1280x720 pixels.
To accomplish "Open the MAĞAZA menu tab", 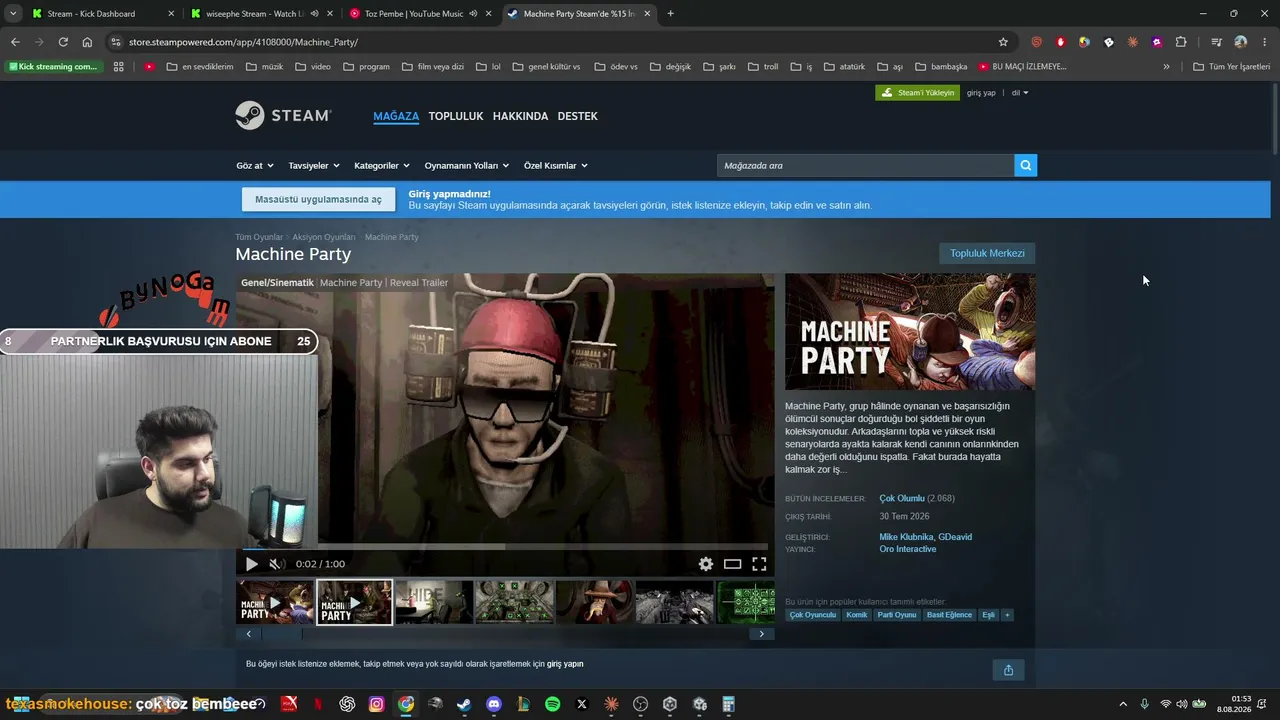I will click(396, 116).
